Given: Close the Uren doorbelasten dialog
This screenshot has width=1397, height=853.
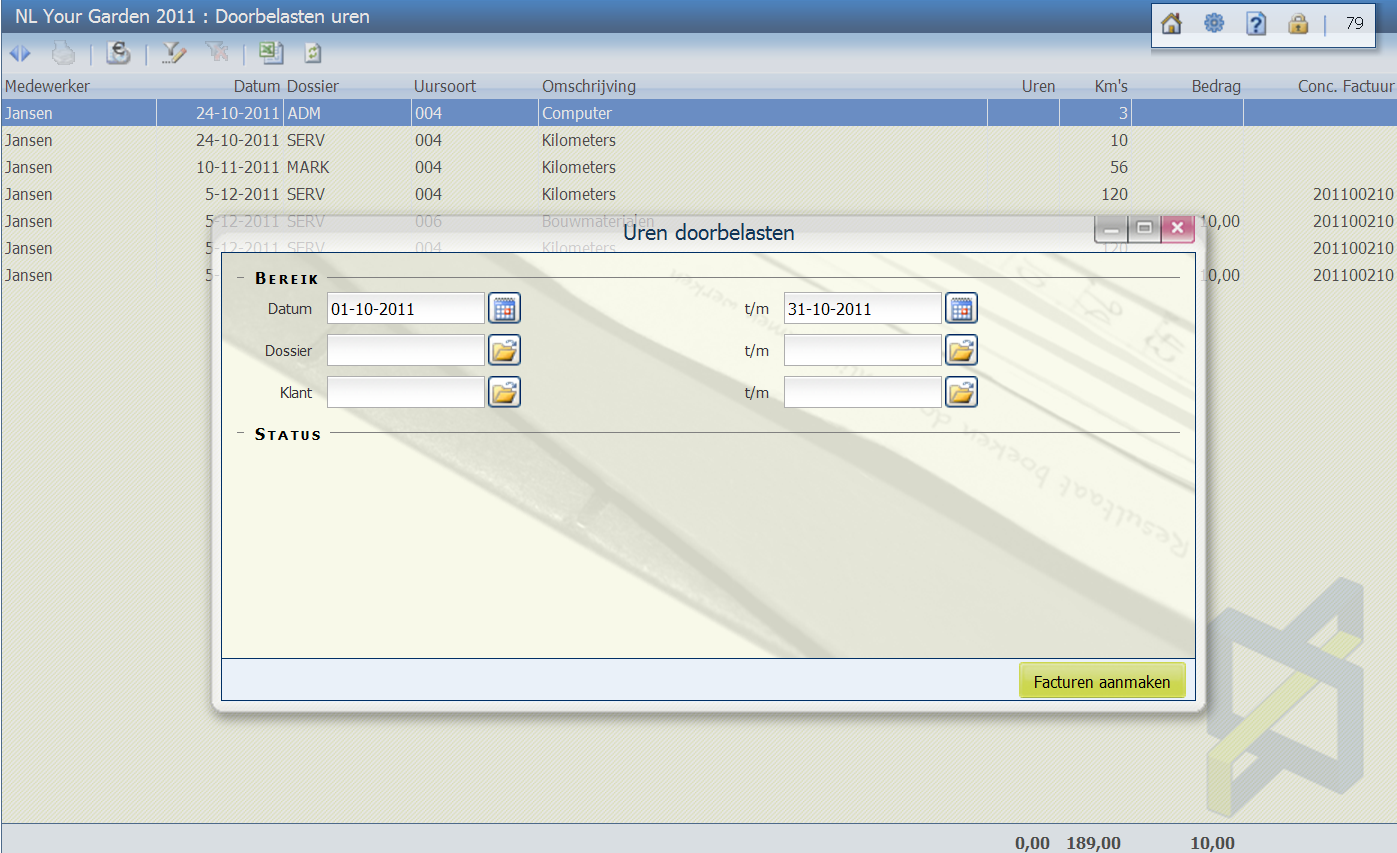Looking at the screenshot, I should pyautogui.click(x=1177, y=229).
